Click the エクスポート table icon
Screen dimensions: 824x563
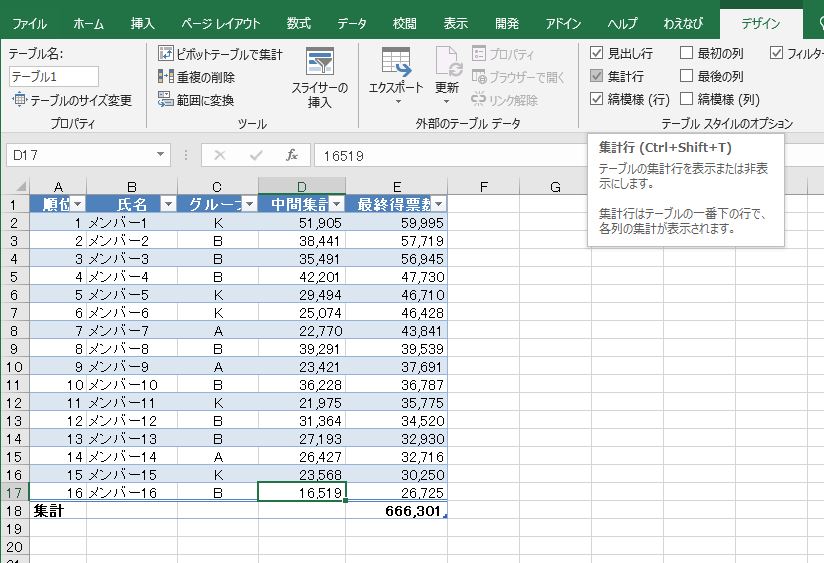pos(396,62)
